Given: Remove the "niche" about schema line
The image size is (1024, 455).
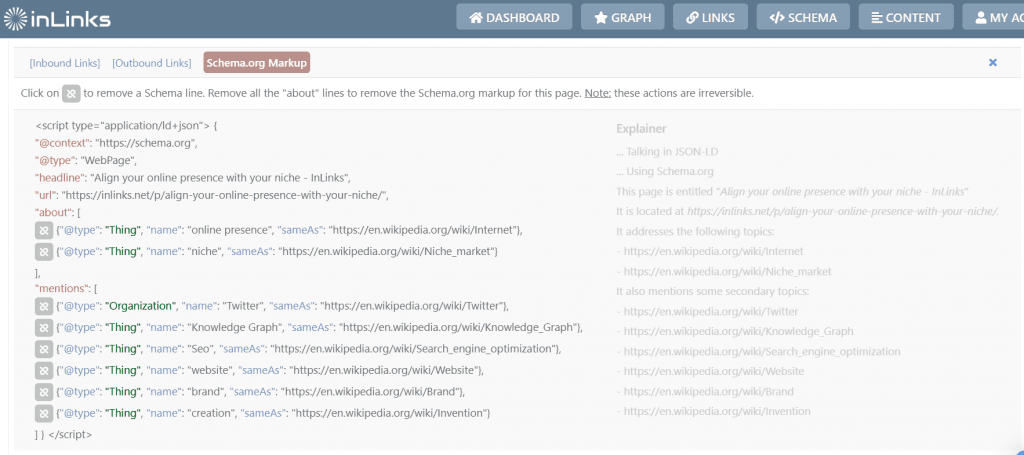Looking at the screenshot, I should (44, 251).
